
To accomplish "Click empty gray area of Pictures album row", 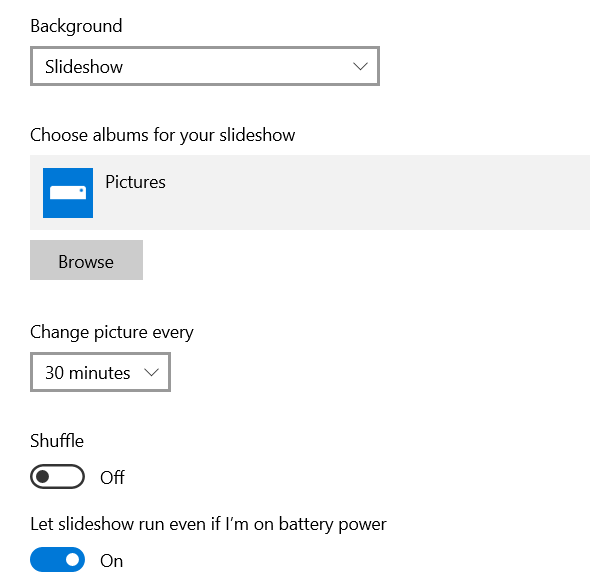I will pos(376,192).
